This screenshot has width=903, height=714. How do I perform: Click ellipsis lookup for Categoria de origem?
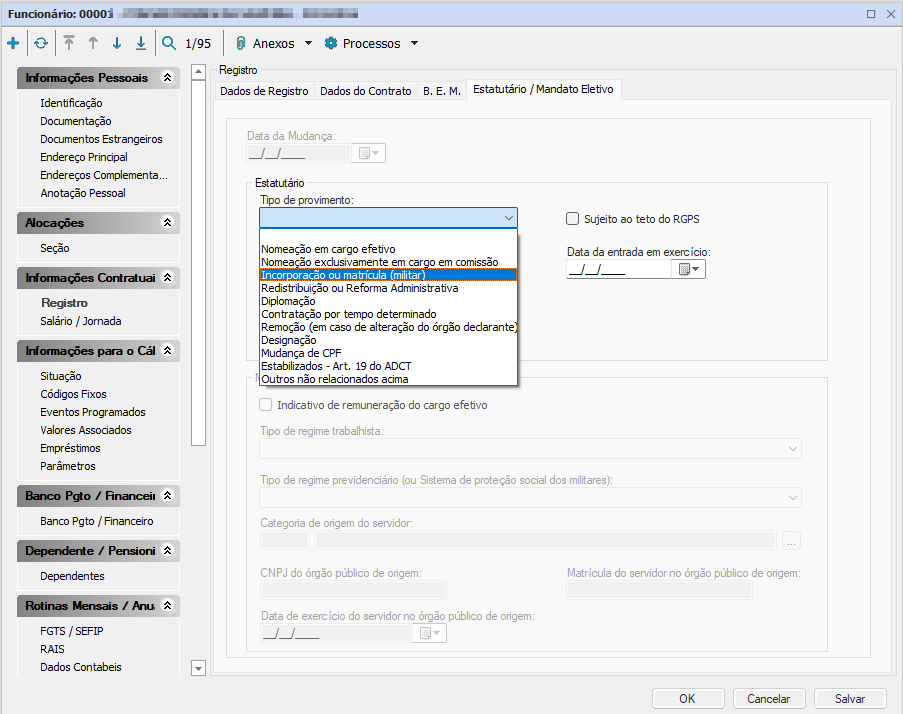[x=791, y=541]
